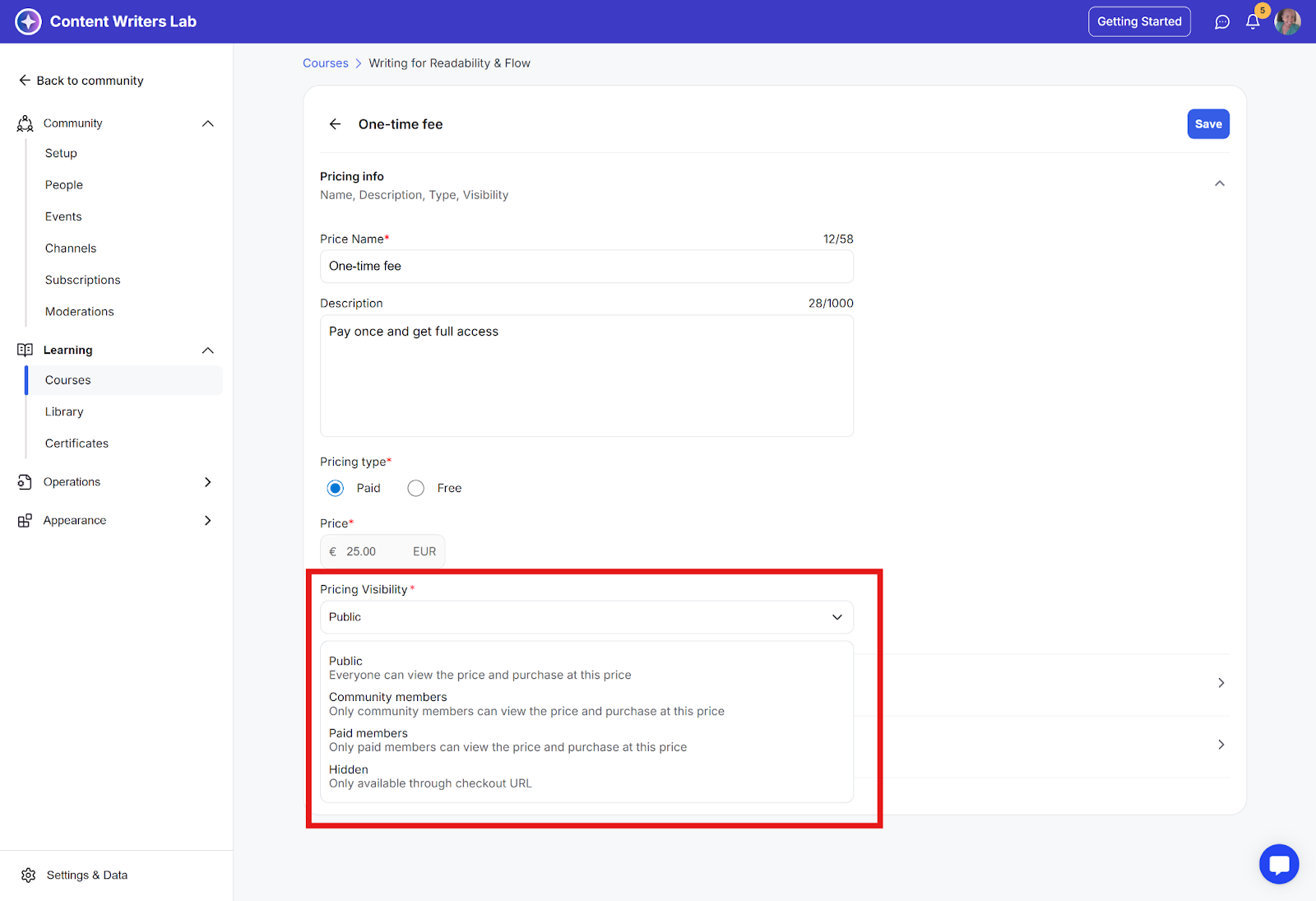Collapse the Community sidebar section
1316x901 pixels.
coord(207,123)
